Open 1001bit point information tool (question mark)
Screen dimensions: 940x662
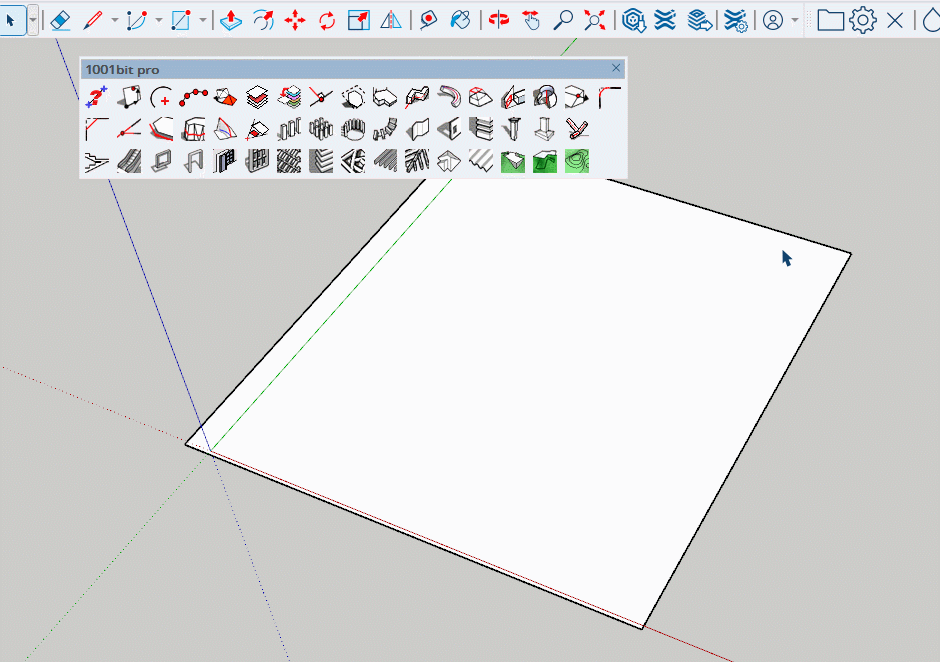(x=97, y=97)
